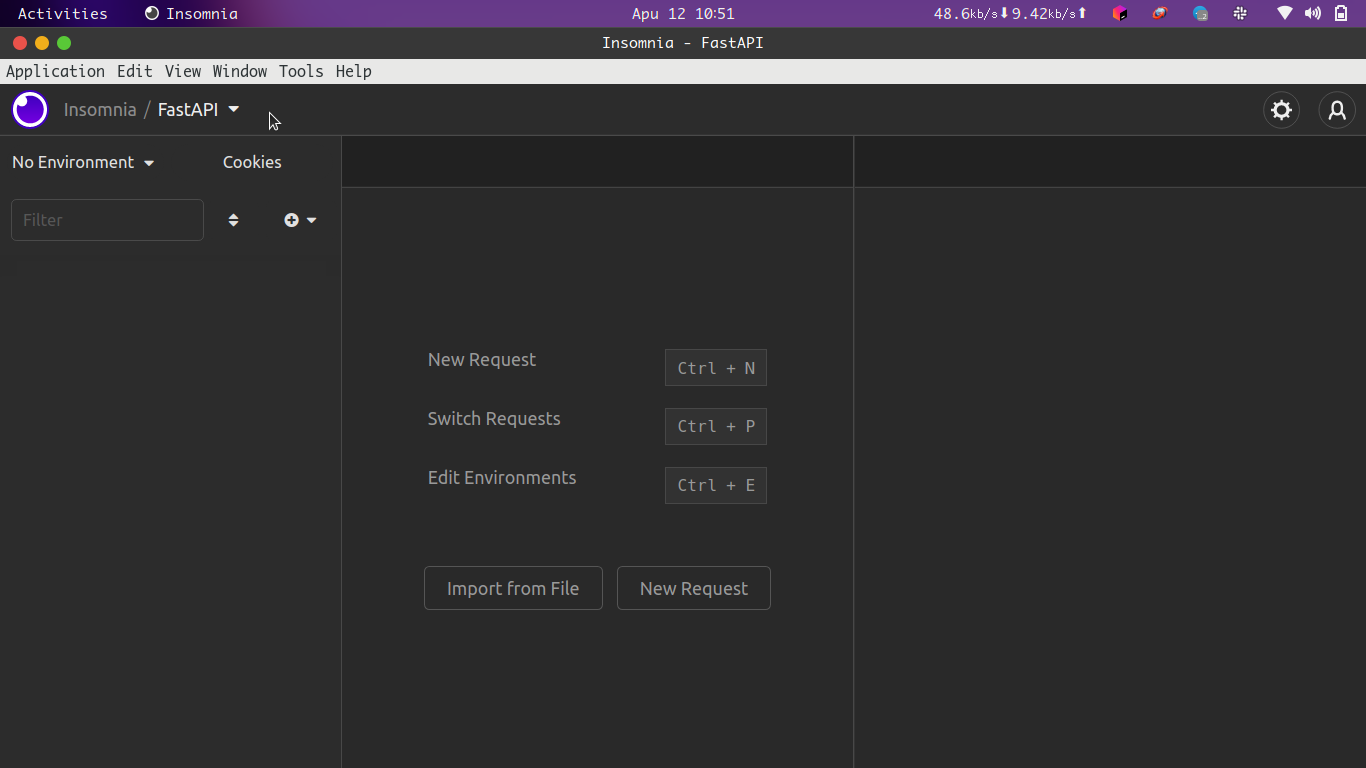The width and height of the screenshot is (1366, 768).
Task: Click the Insomnia breadcrumb link
Action: [100, 110]
